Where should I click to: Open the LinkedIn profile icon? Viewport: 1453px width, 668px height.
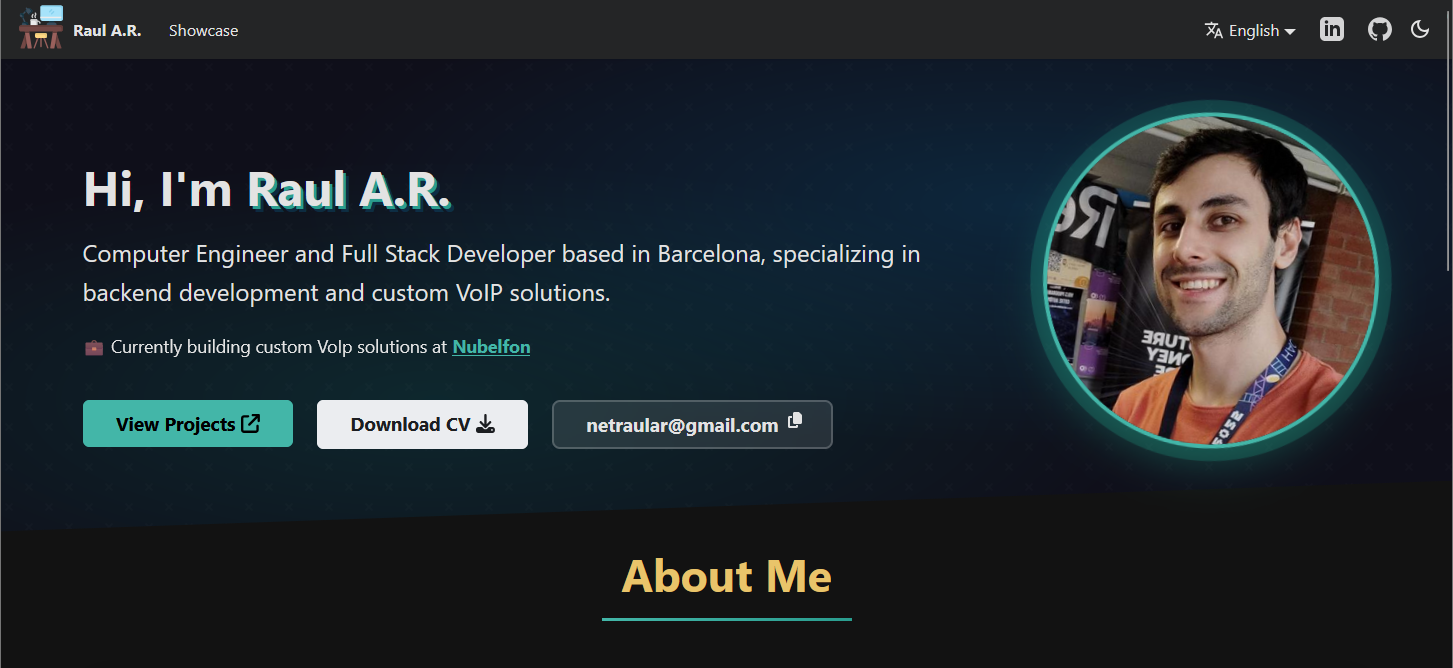[x=1331, y=29]
